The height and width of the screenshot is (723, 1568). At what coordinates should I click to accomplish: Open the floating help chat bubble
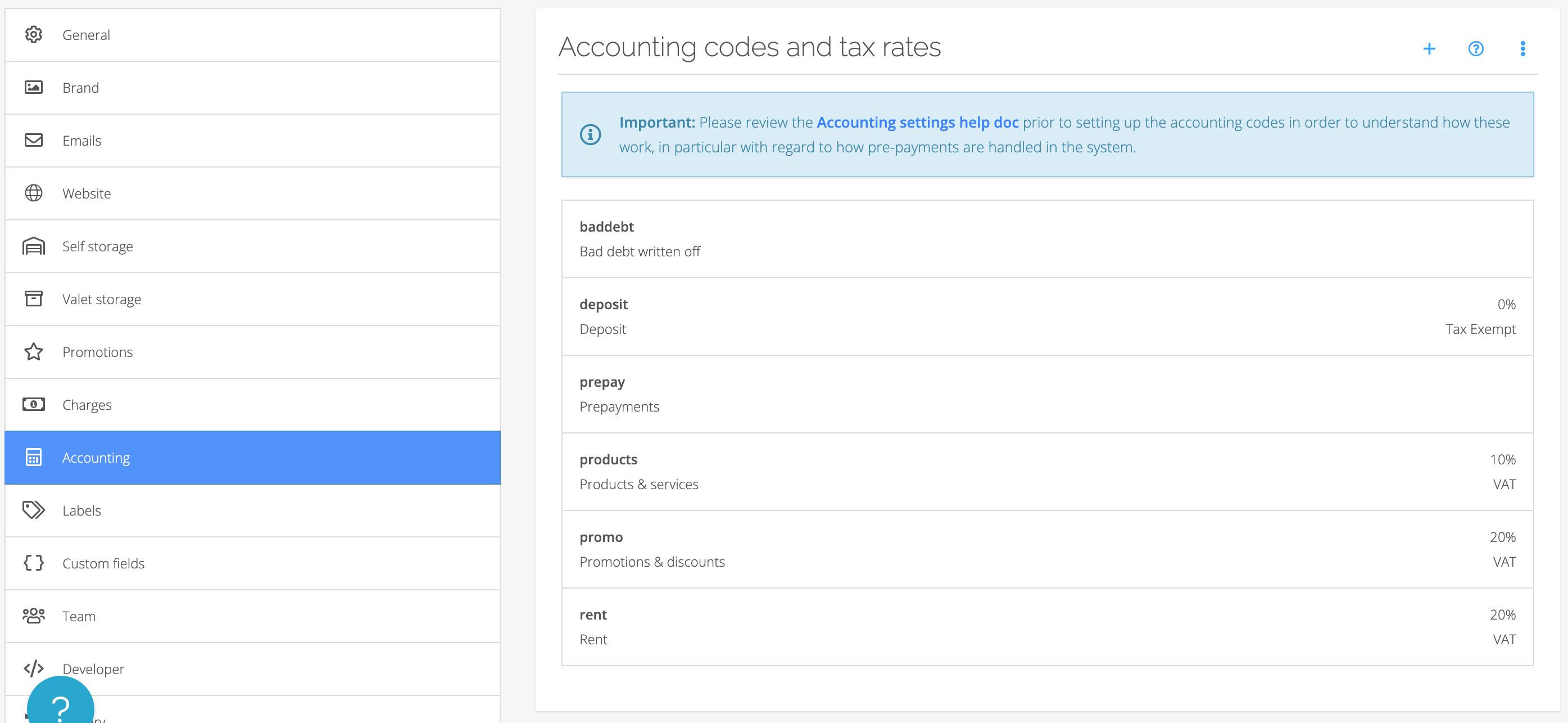(60, 704)
